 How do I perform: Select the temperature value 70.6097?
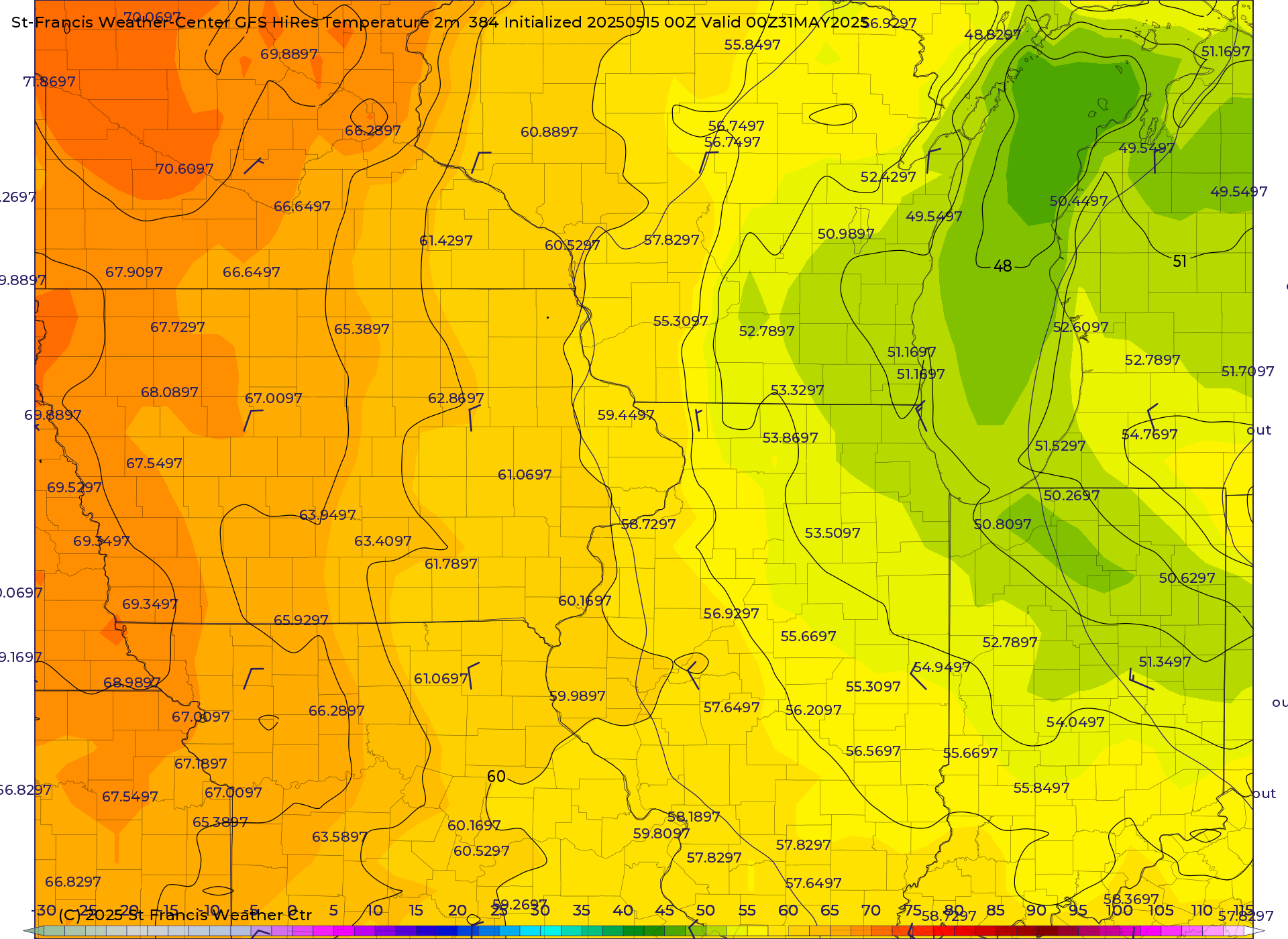click(x=185, y=169)
